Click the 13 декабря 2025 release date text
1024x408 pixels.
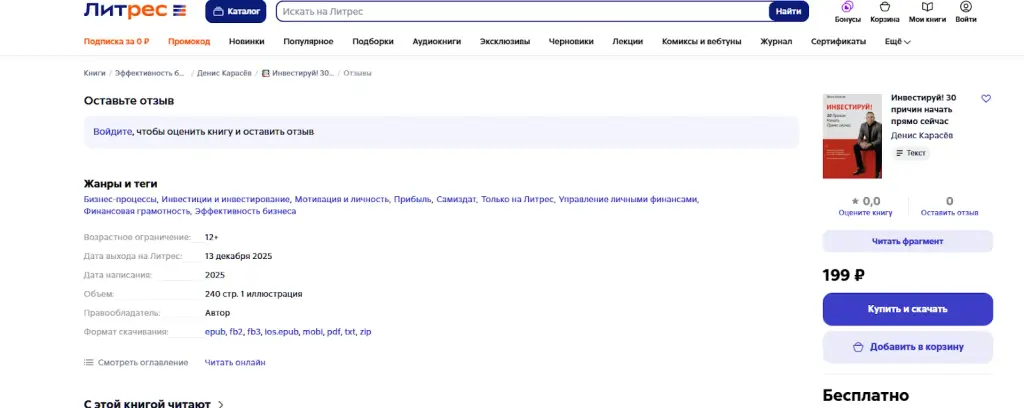click(x=238, y=256)
